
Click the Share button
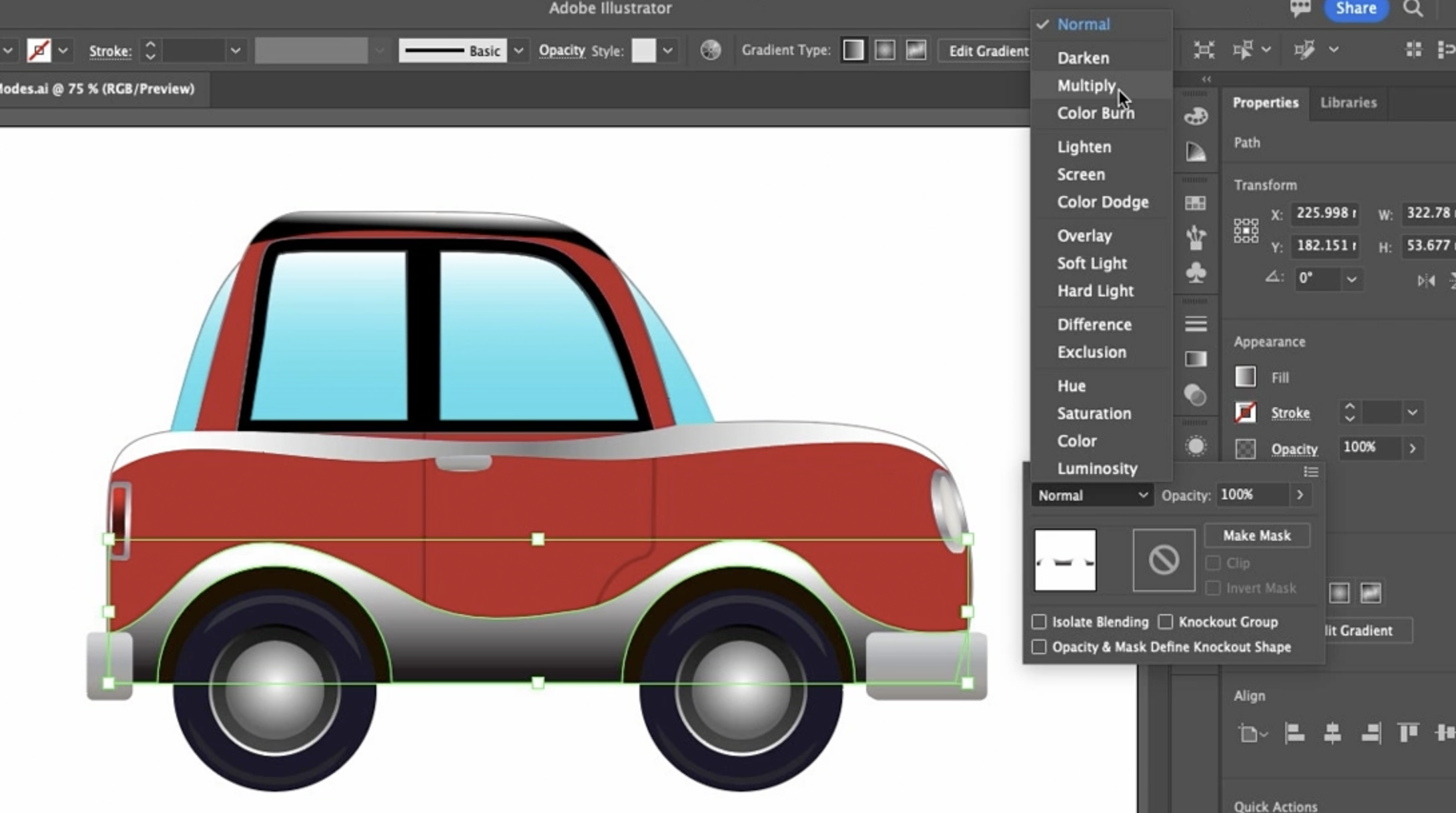1355,9
